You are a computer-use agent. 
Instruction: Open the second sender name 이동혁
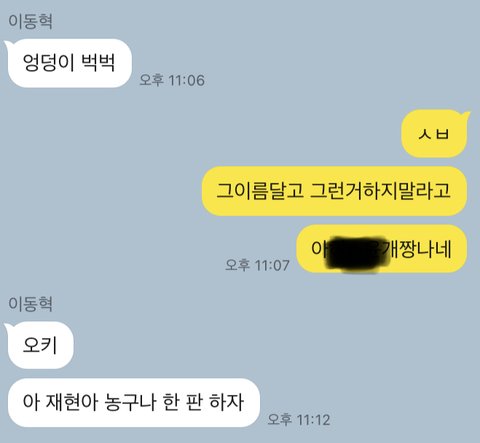pyautogui.click(x=30, y=304)
